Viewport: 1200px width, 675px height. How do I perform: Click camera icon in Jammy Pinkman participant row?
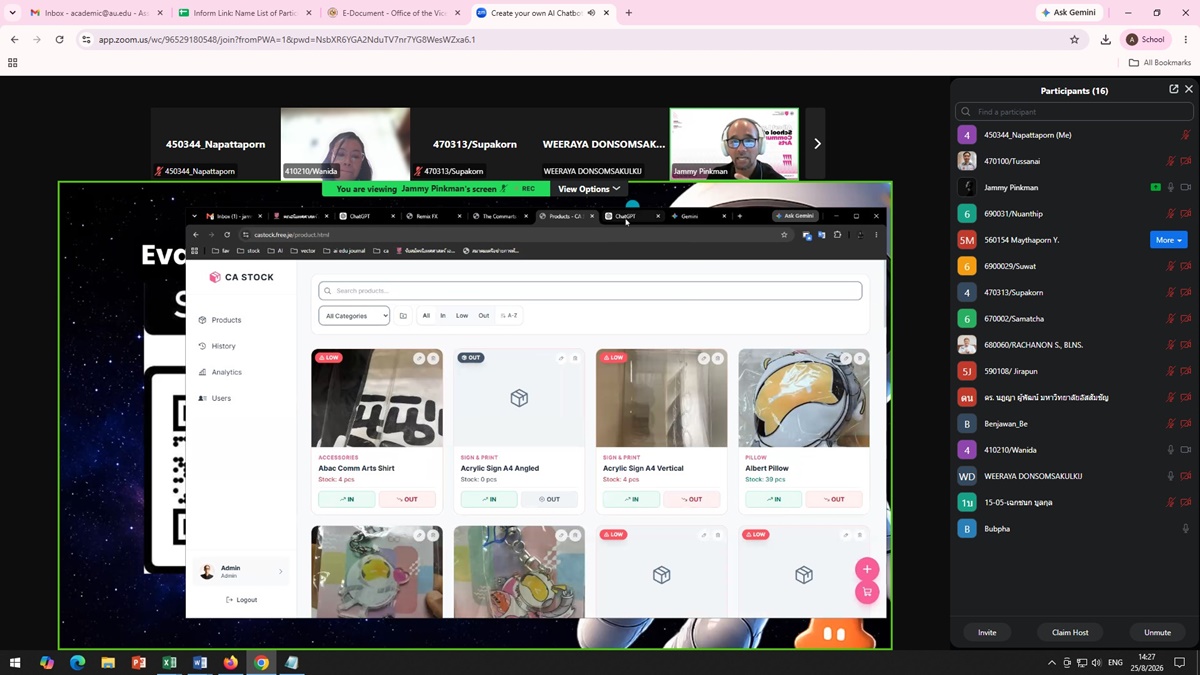pos(1186,187)
